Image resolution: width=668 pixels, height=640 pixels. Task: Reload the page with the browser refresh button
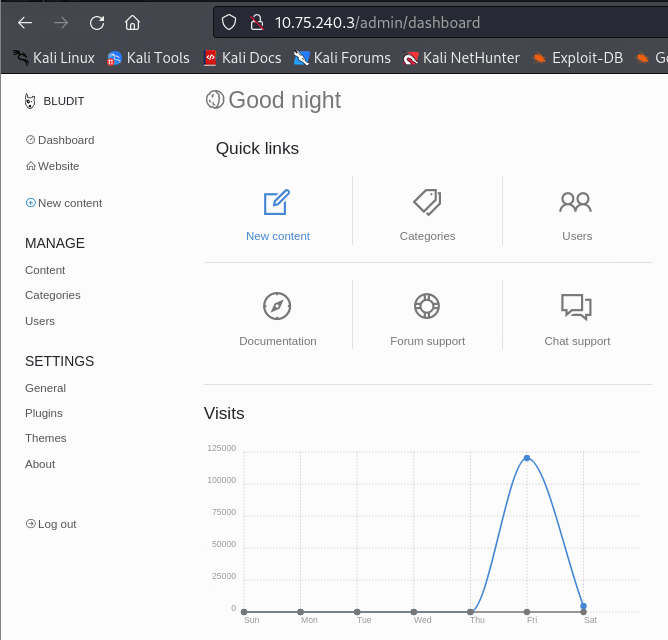pos(97,22)
